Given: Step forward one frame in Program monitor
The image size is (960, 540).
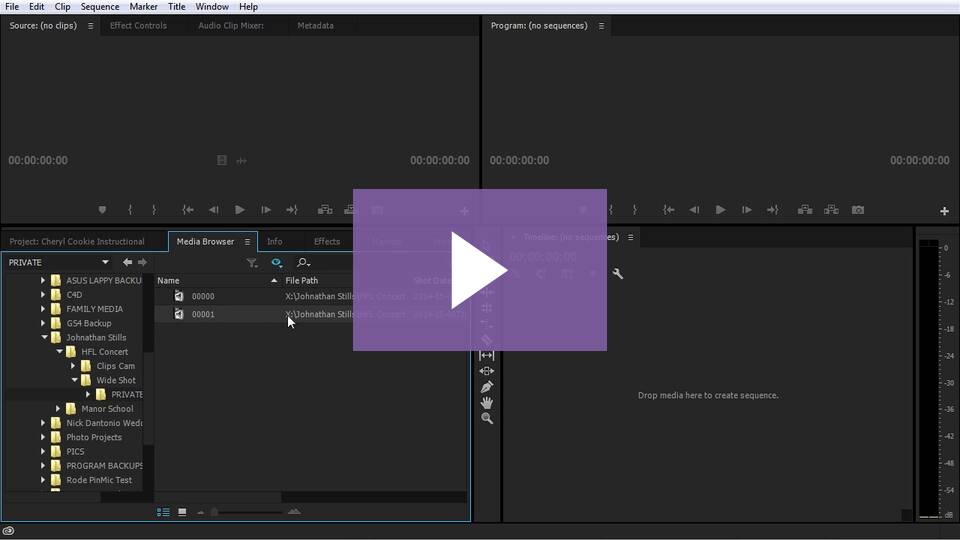Looking at the screenshot, I should click(x=746, y=210).
